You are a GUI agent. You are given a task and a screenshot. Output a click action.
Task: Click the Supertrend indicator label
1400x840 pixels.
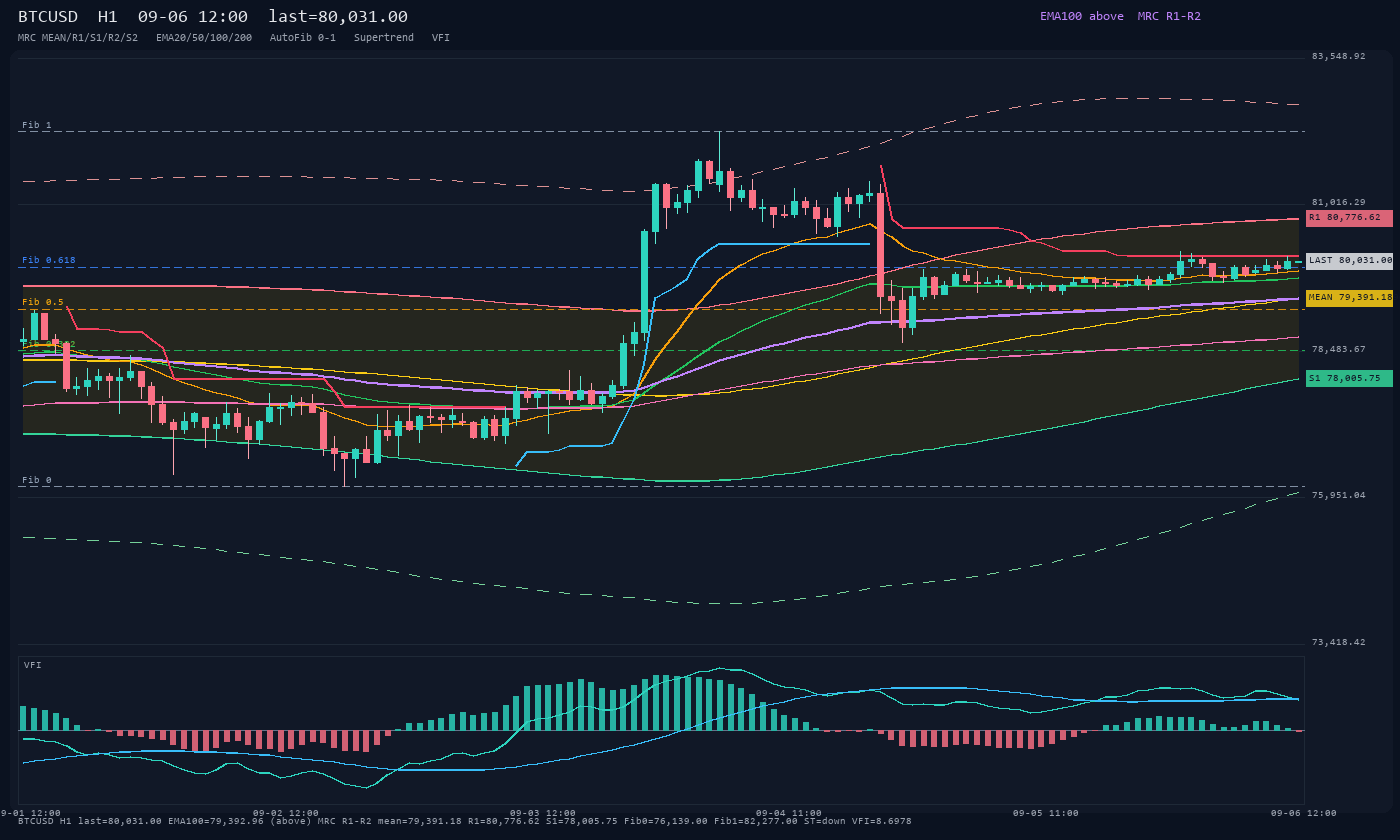(x=384, y=37)
